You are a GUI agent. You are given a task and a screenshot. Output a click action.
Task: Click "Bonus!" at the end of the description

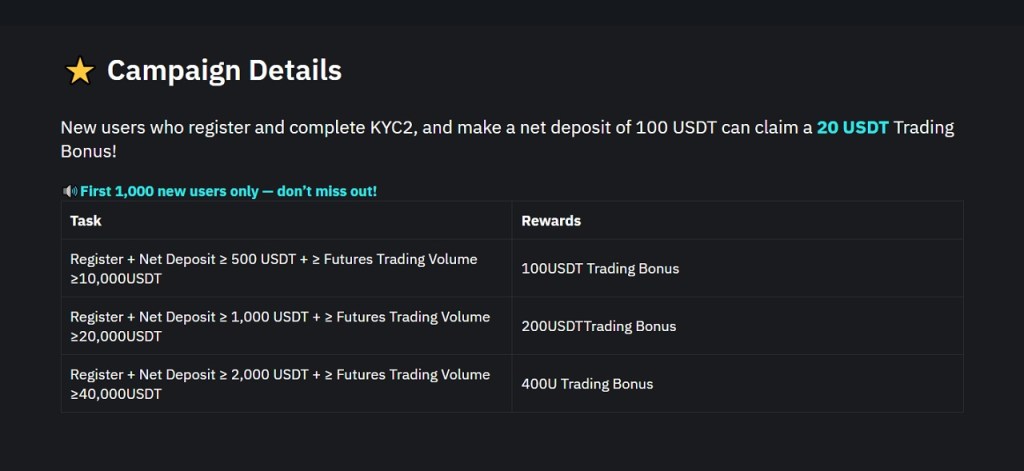[88, 151]
